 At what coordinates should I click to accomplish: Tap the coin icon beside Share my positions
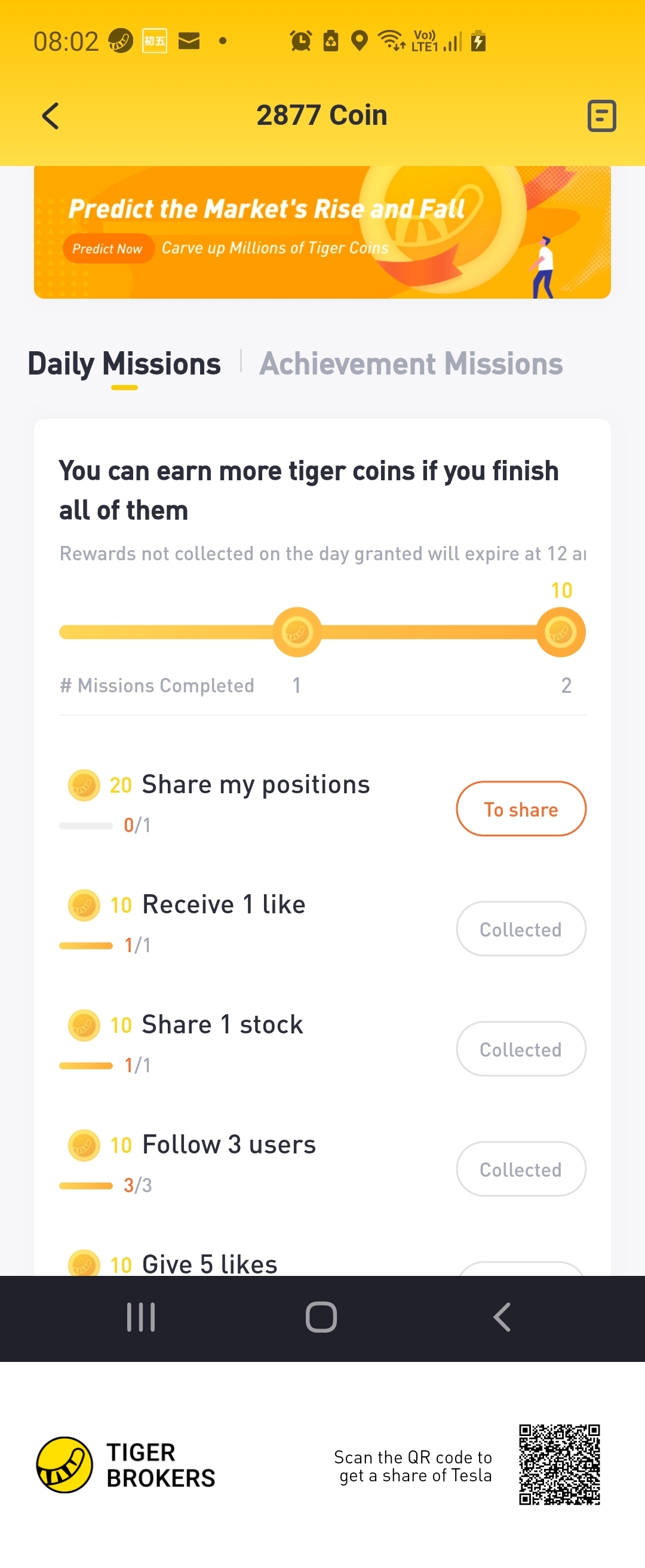[84, 785]
